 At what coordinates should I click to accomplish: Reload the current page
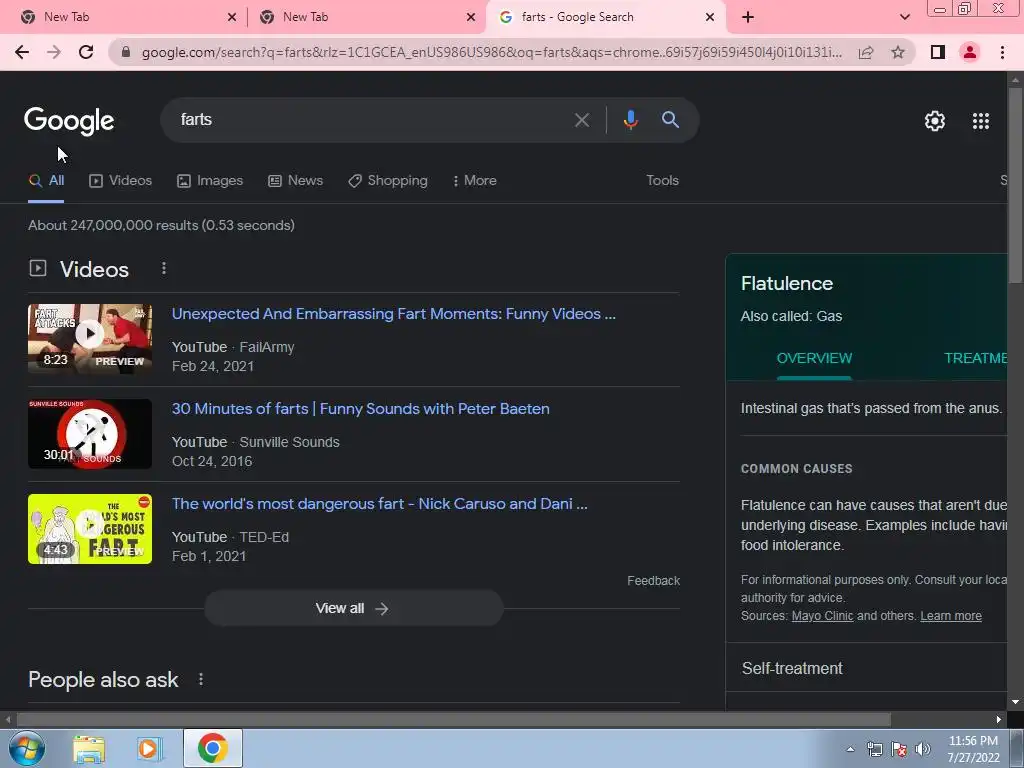[86, 52]
